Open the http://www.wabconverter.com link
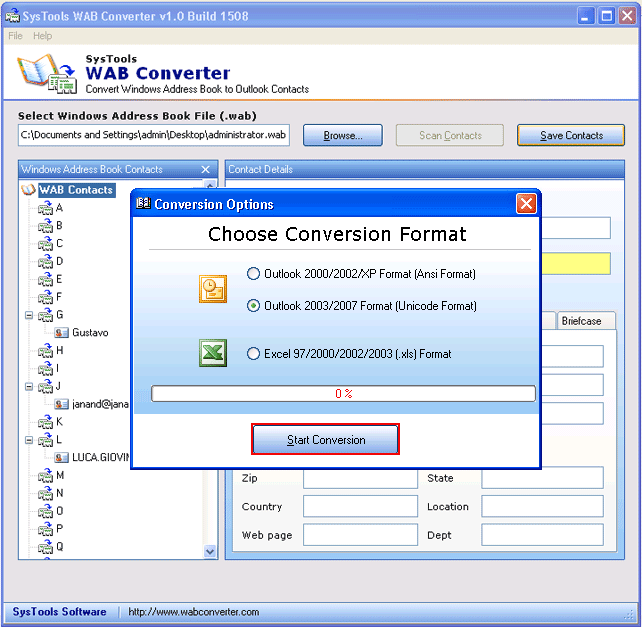Screen dimensions: 642x627 coord(194,612)
